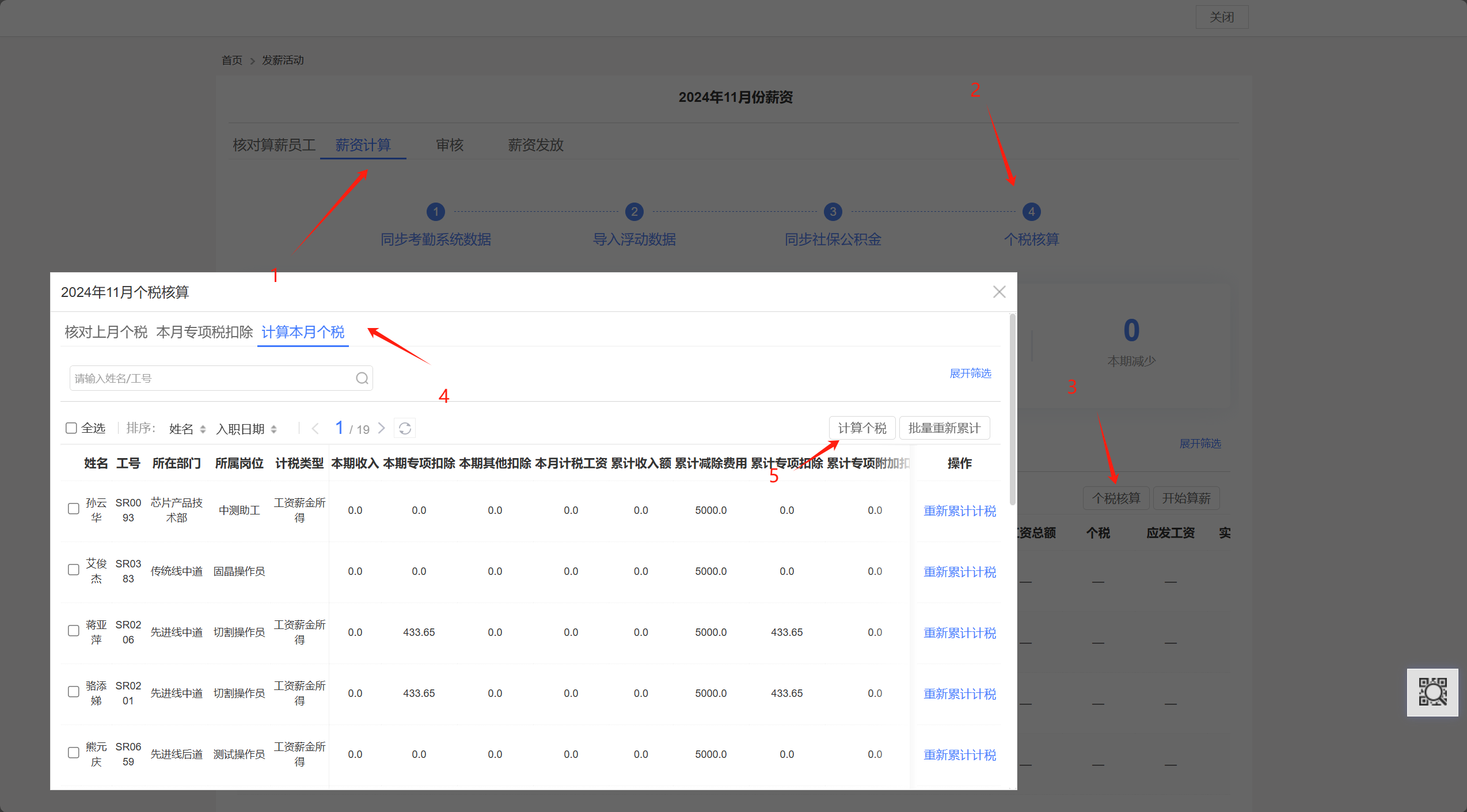
Task: Sort the list by 入职日期 arrows
Action: point(273,429)
